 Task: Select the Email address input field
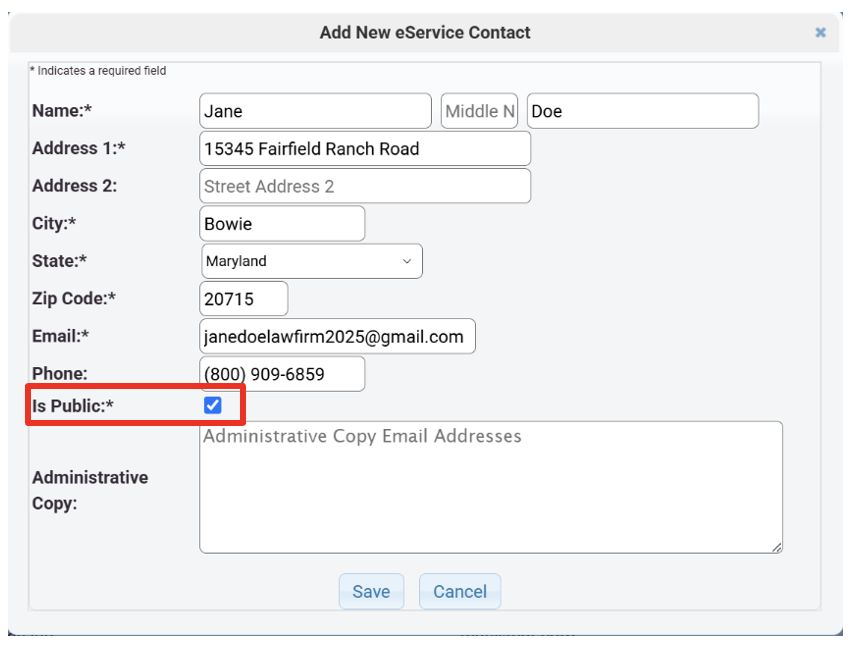point(337,336)
